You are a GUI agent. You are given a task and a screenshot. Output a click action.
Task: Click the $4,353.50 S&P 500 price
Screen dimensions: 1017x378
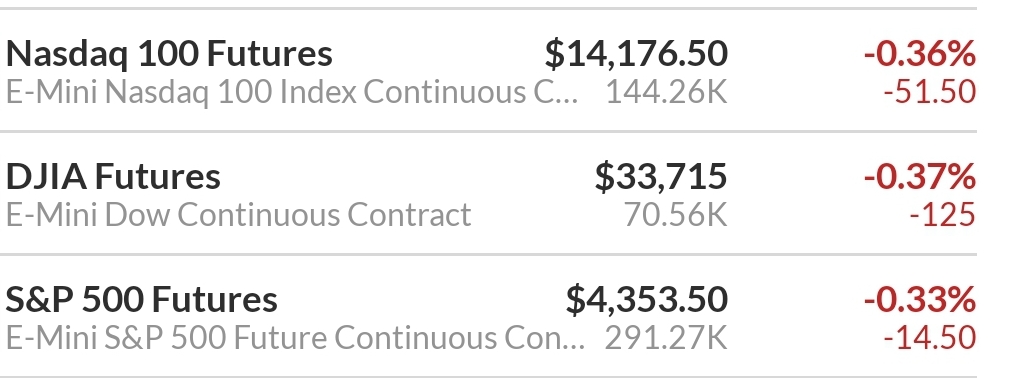coord(647,299)
